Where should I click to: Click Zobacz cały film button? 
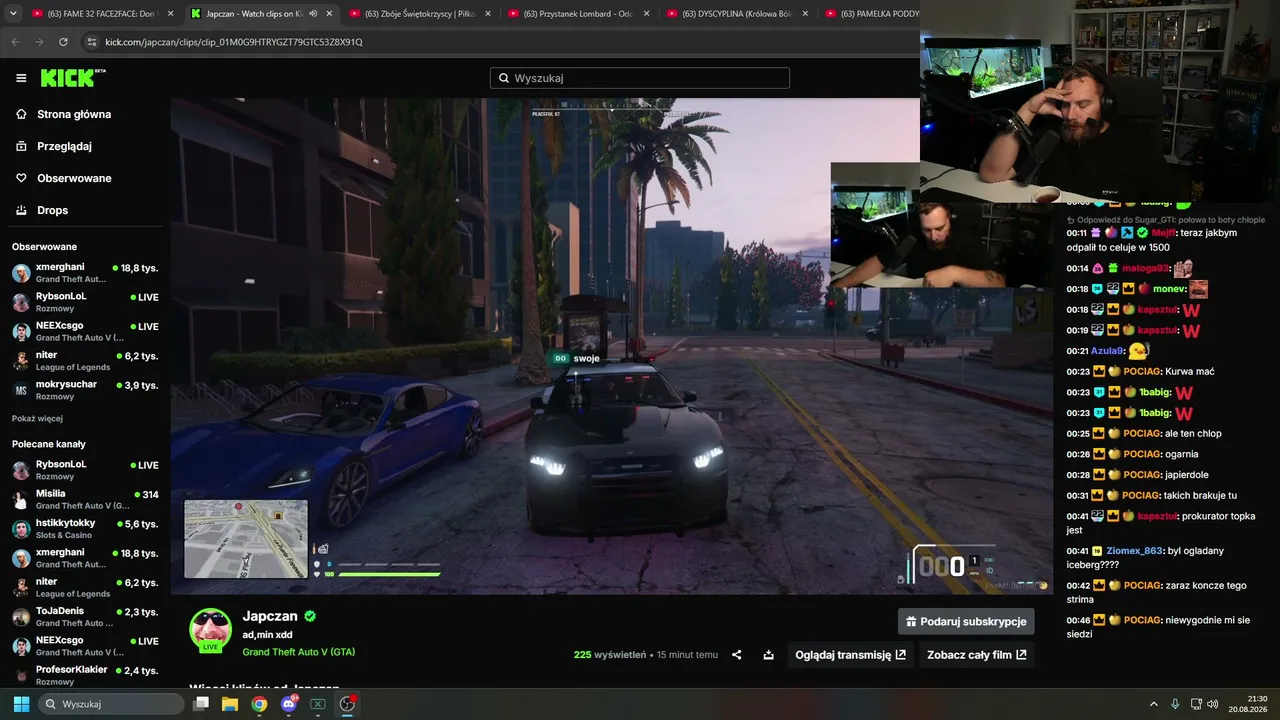pyautogui.click(x=976, y=655)
